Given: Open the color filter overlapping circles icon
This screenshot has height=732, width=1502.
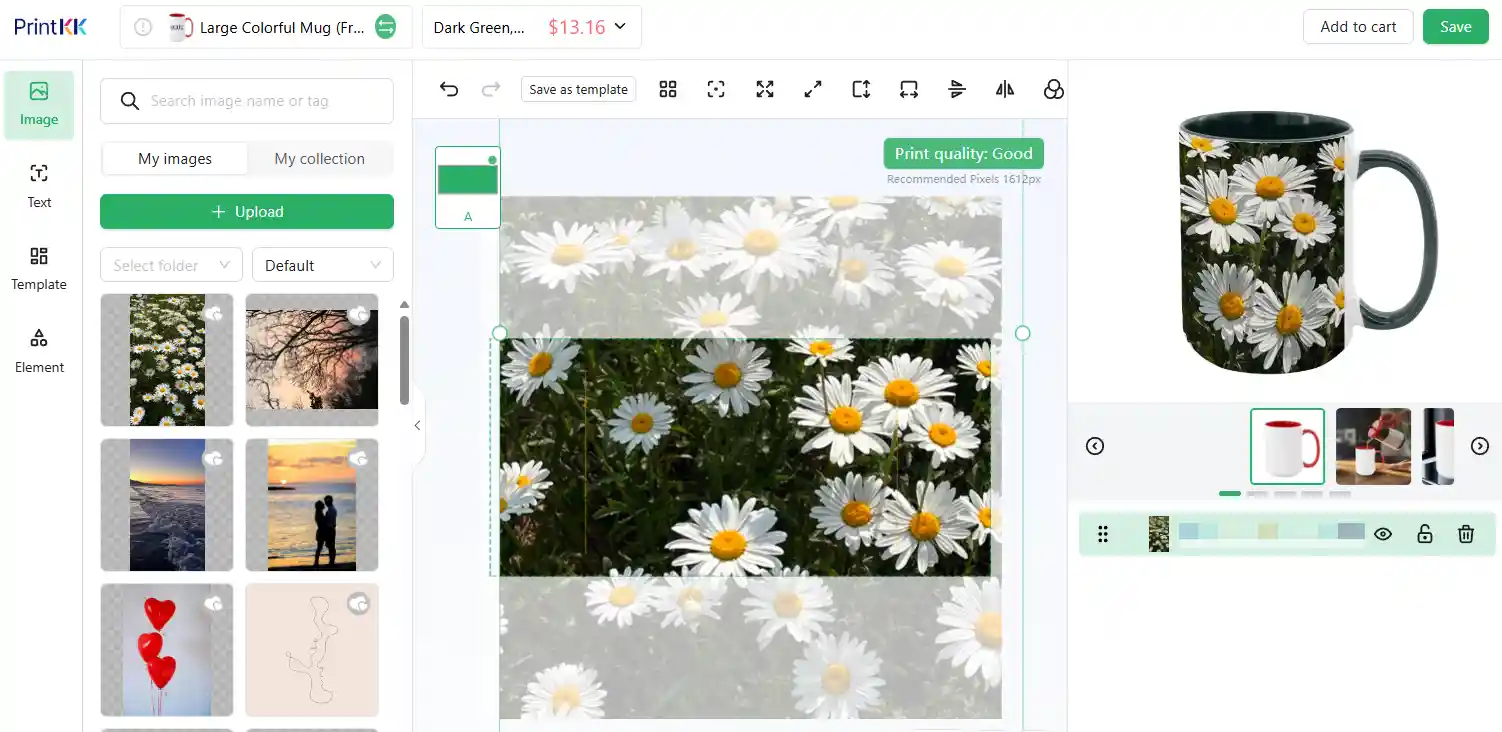Looking at the screenshot, I should point(1053,89).
